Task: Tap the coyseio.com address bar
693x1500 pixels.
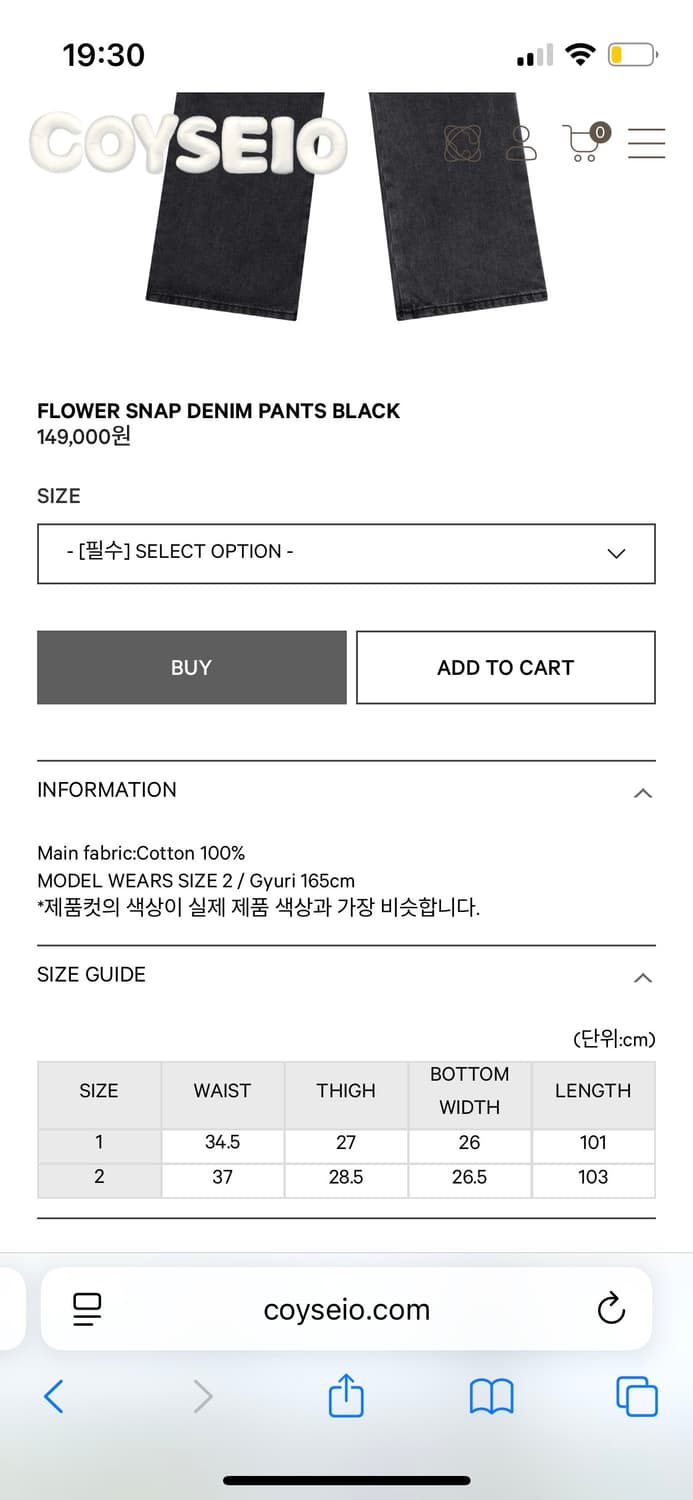Action: tap(346, 1309)
